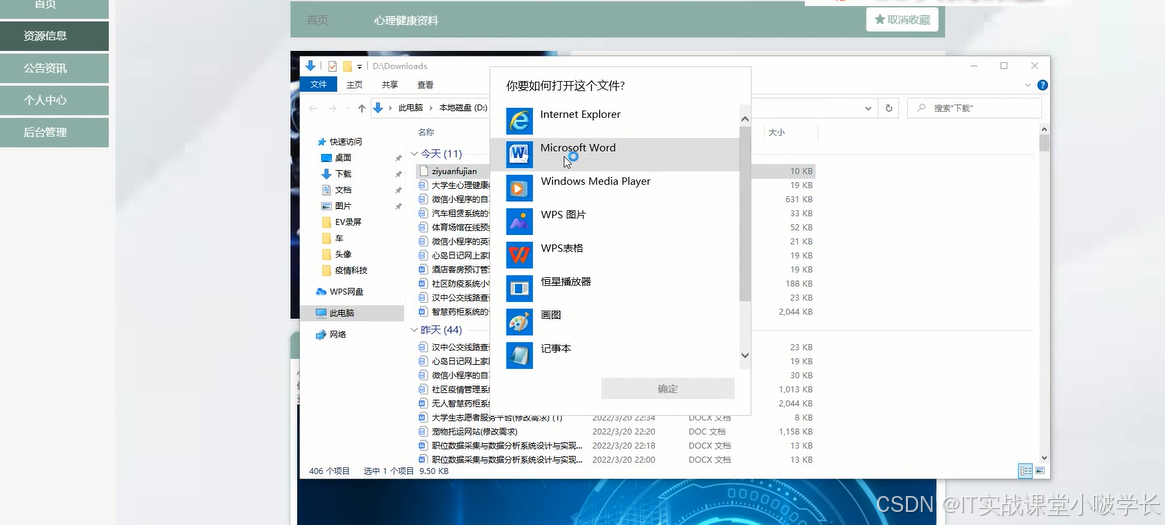Collapse the 昨天 (44) file group
Image resolution: width=1165 pixels, height=525 pixels.
pos(415,330)
